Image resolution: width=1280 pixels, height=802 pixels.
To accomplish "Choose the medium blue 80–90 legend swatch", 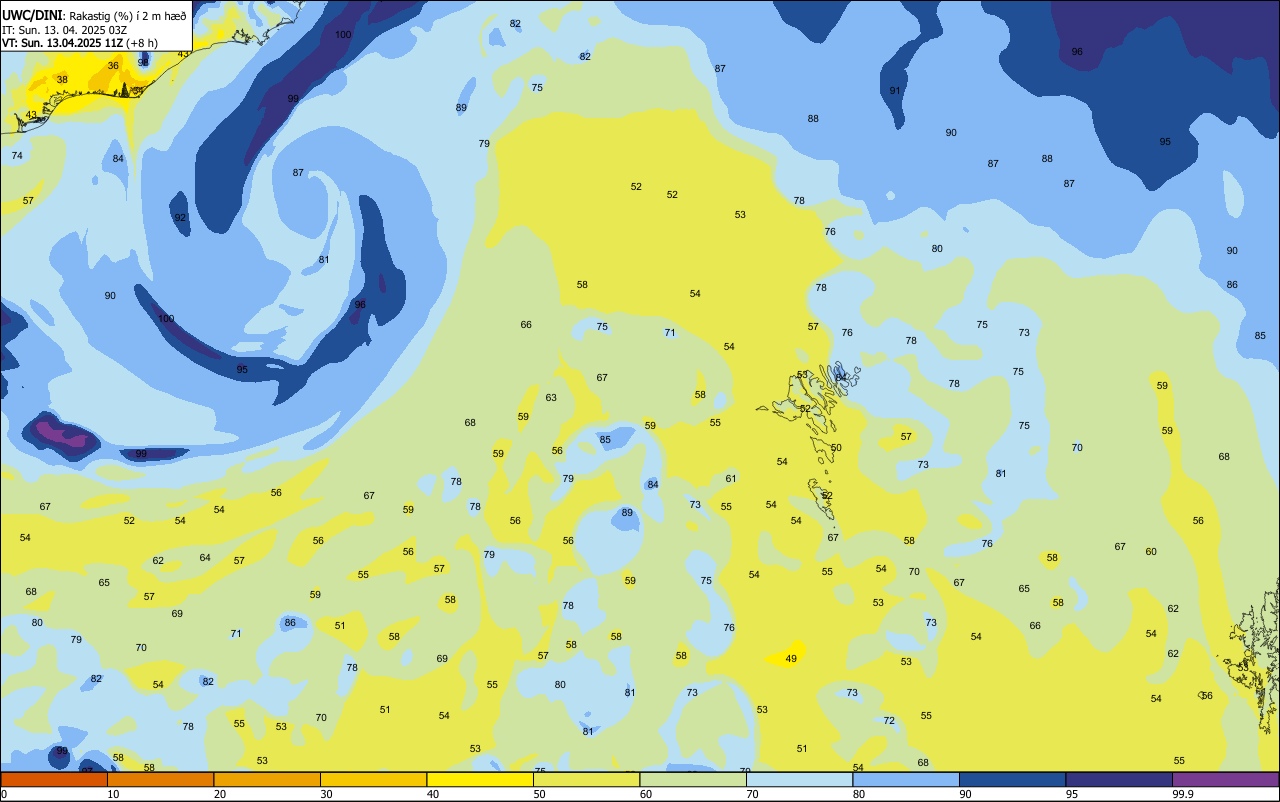I will coord(906,780).
